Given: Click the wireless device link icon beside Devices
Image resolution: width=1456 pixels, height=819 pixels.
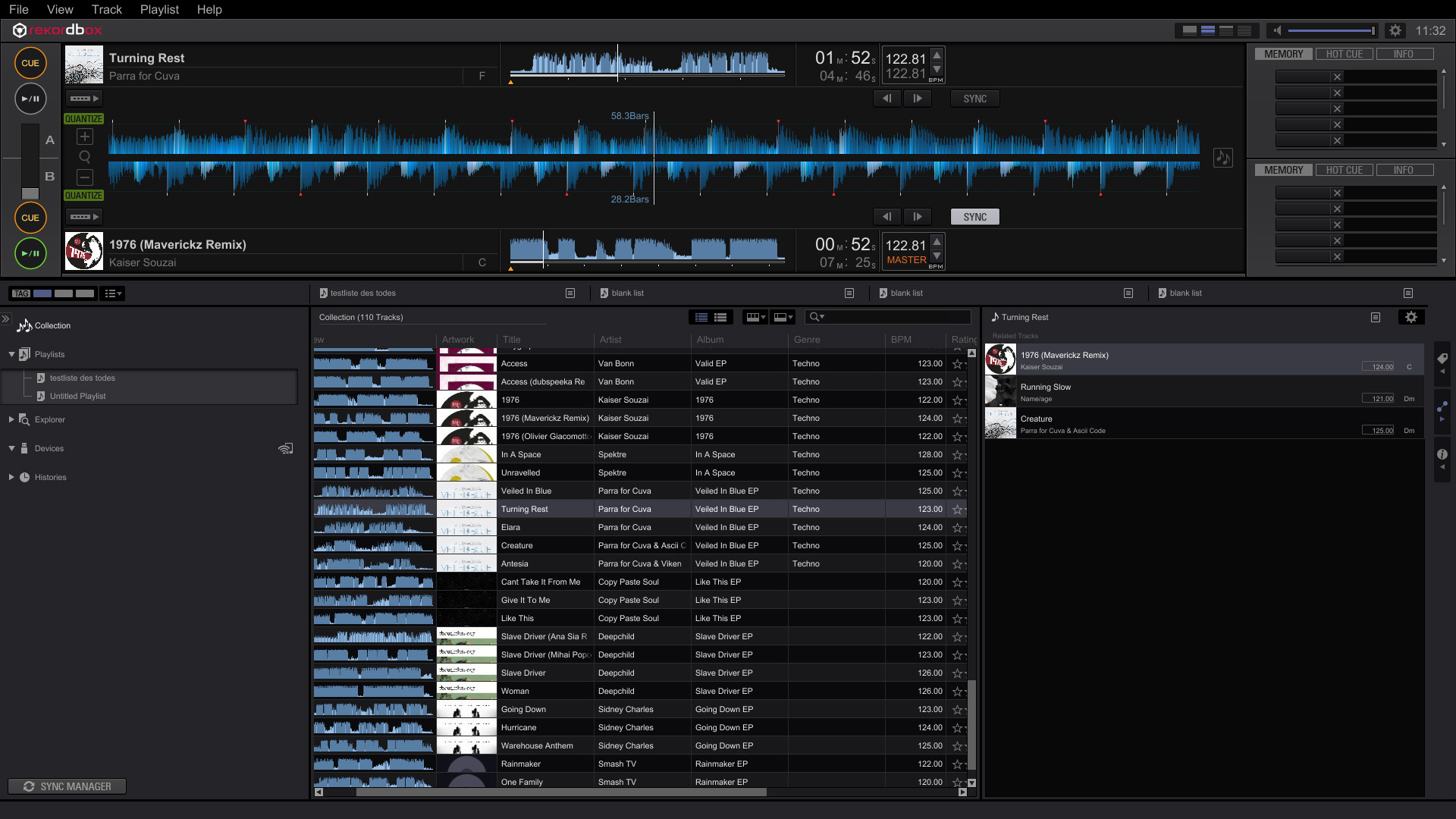Looking at the screenshot, I should coord(285,448).
